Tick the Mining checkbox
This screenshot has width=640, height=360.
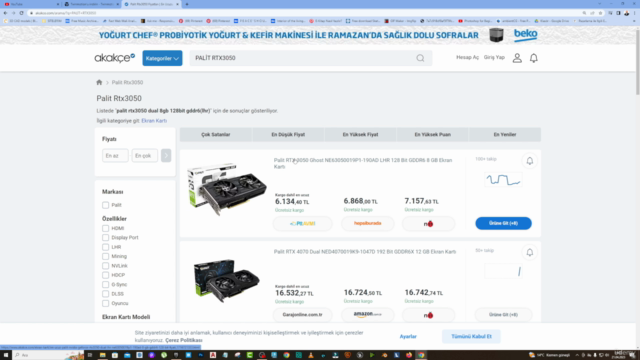click(x=106, y=256)
